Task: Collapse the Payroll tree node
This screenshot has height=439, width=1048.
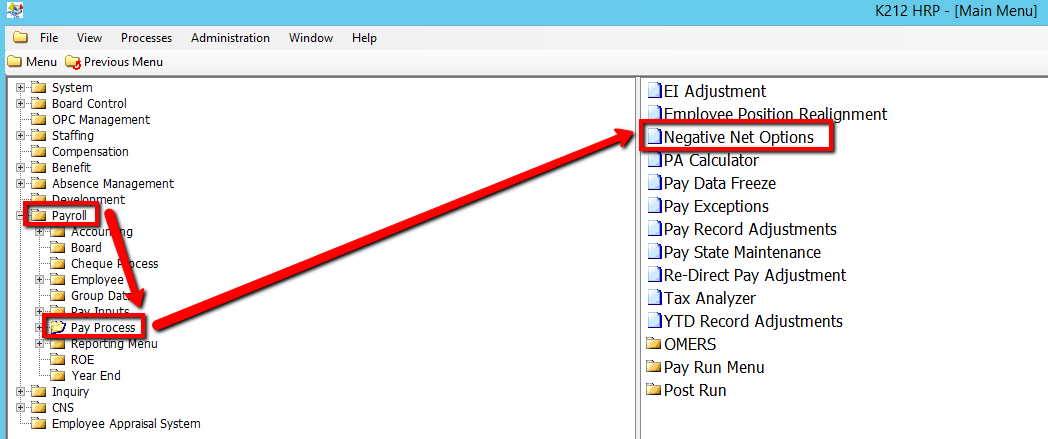Action: click(20, 216)
